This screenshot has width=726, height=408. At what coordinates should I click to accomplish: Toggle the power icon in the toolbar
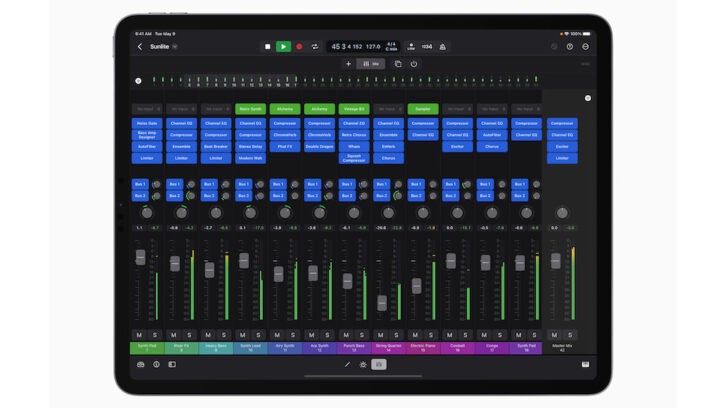point(413,64)
